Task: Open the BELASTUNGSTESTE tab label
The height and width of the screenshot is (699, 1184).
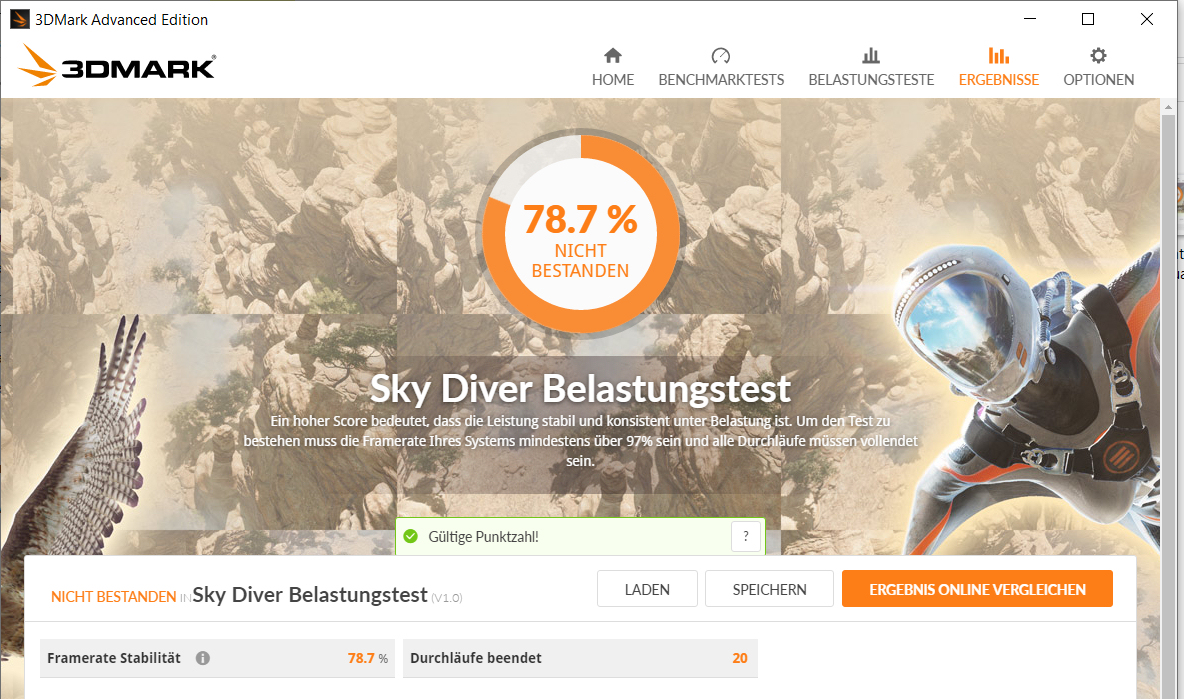Action: pos(871,80)
